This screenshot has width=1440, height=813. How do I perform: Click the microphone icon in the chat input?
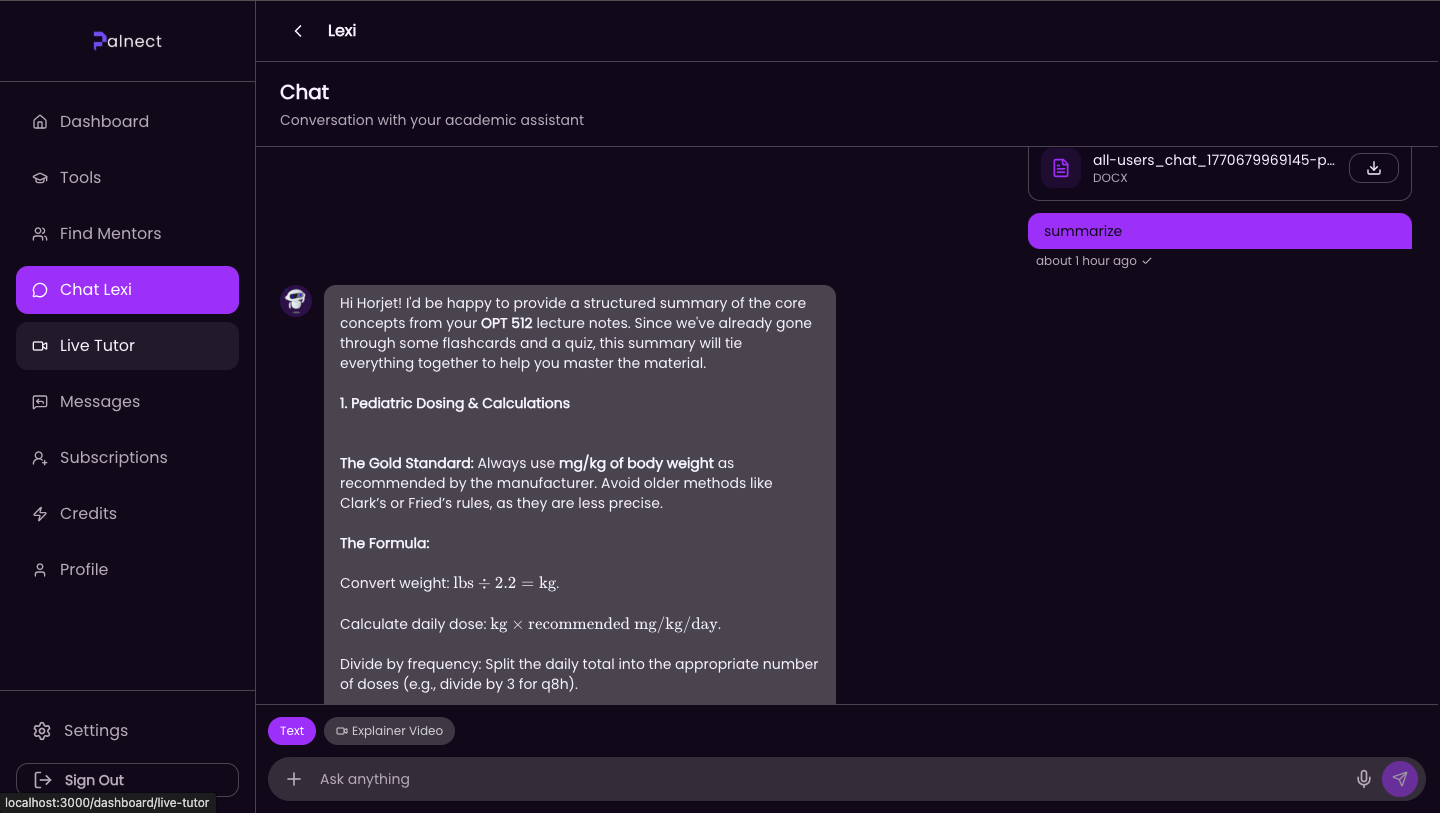pos(1363,779)
